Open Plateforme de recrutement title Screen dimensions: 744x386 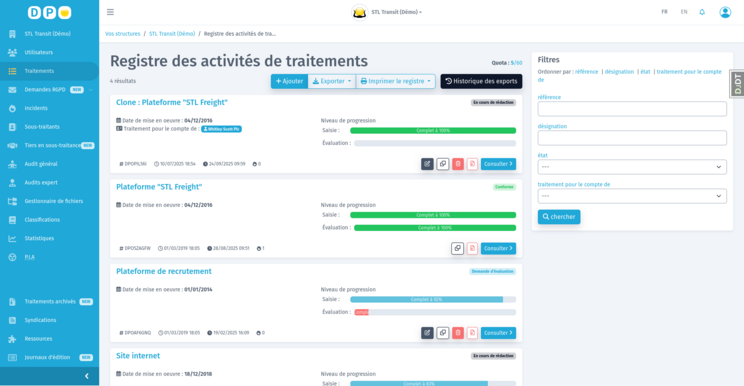(x=164, y=271)
